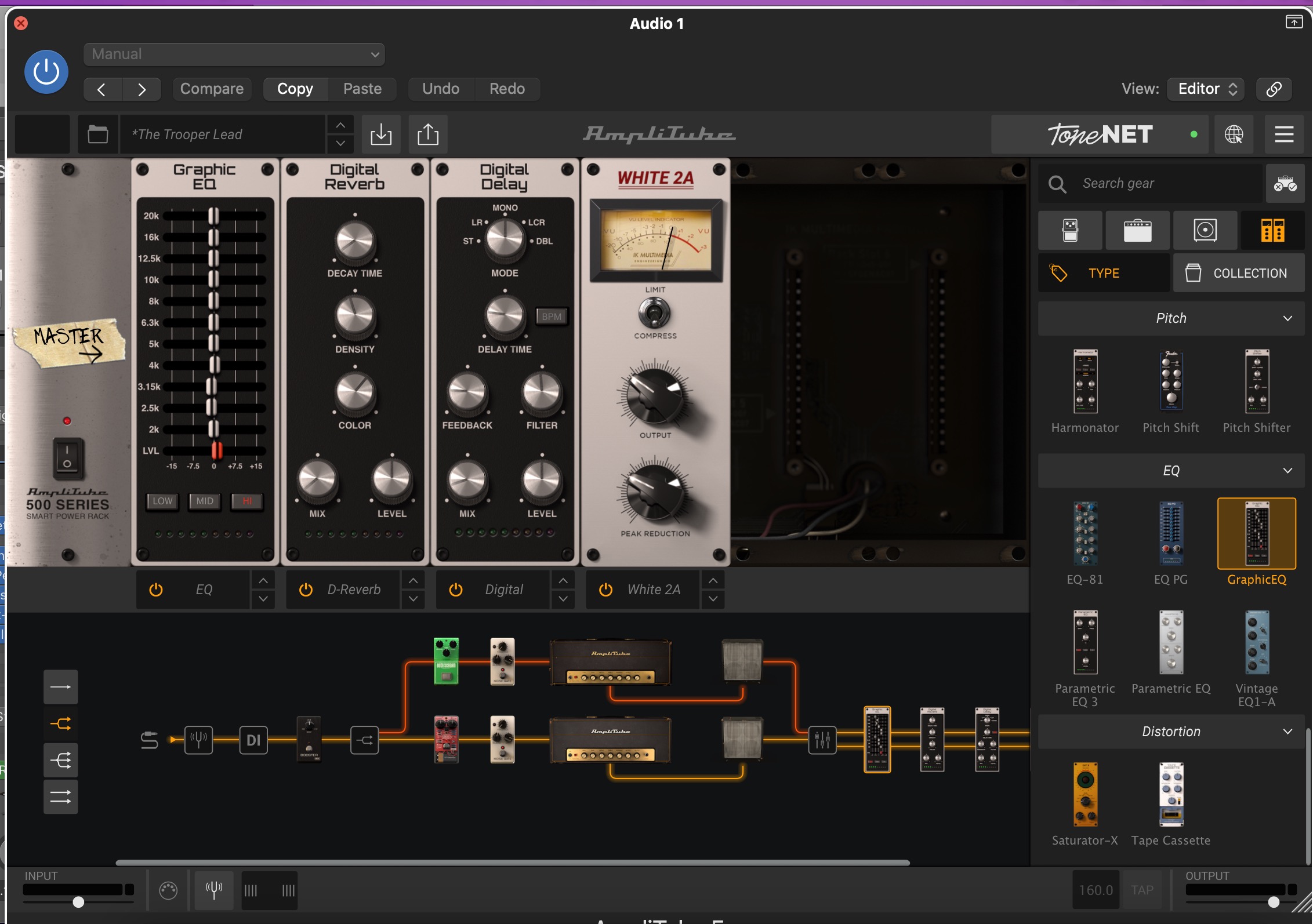Toggle the Graphic EQ HI band button

point(247,501)
